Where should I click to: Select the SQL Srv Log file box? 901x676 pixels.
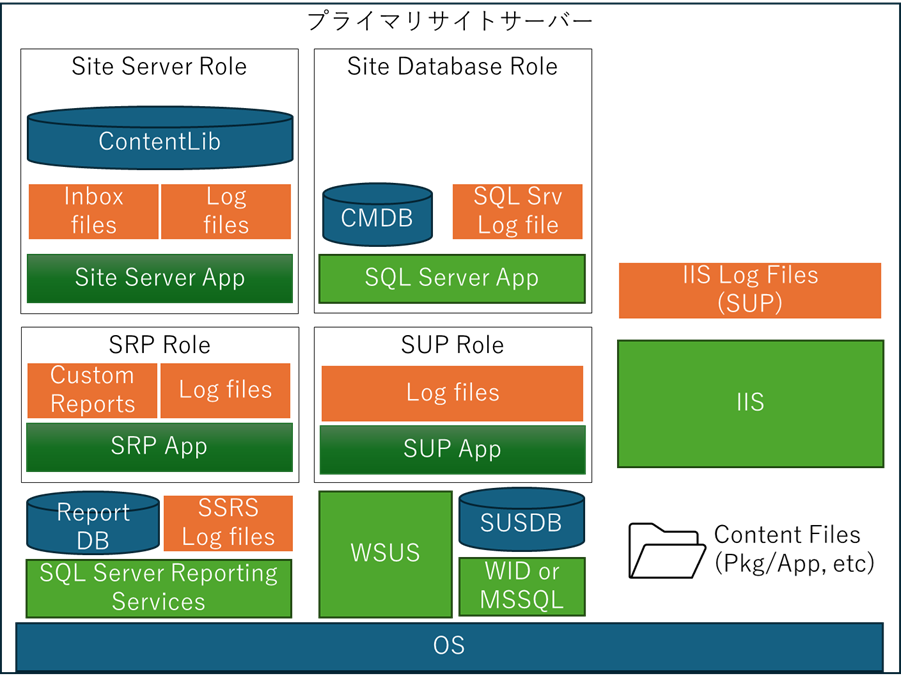(x=518, y=212)
